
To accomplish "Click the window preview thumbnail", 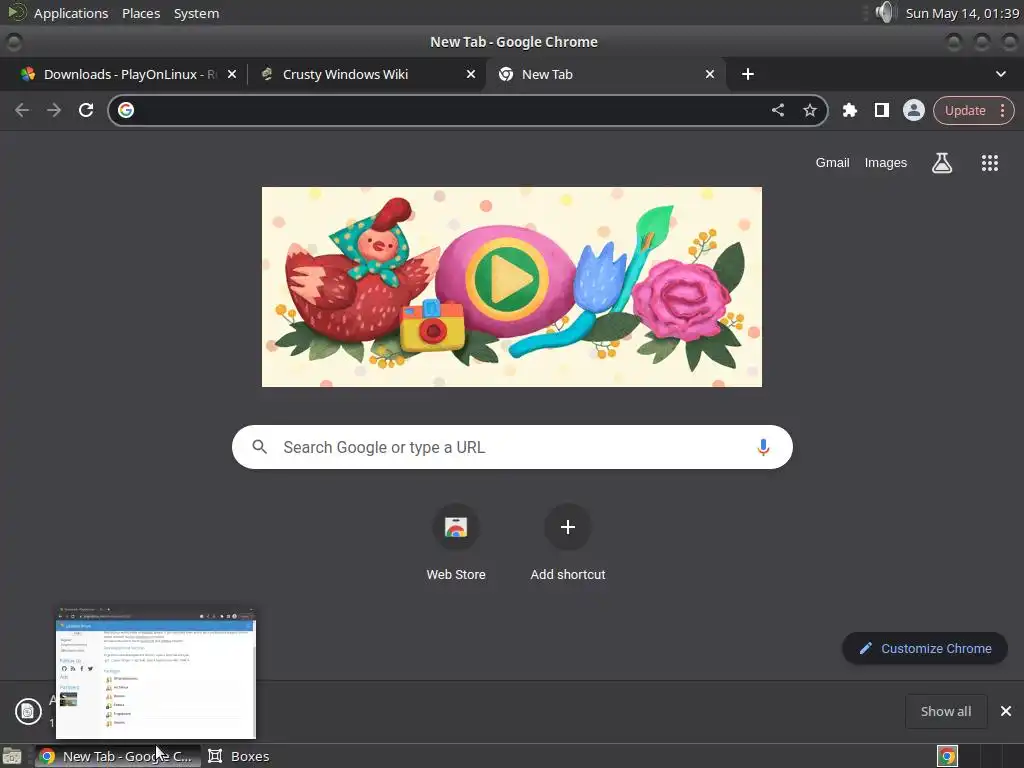I will coord(155,673).
